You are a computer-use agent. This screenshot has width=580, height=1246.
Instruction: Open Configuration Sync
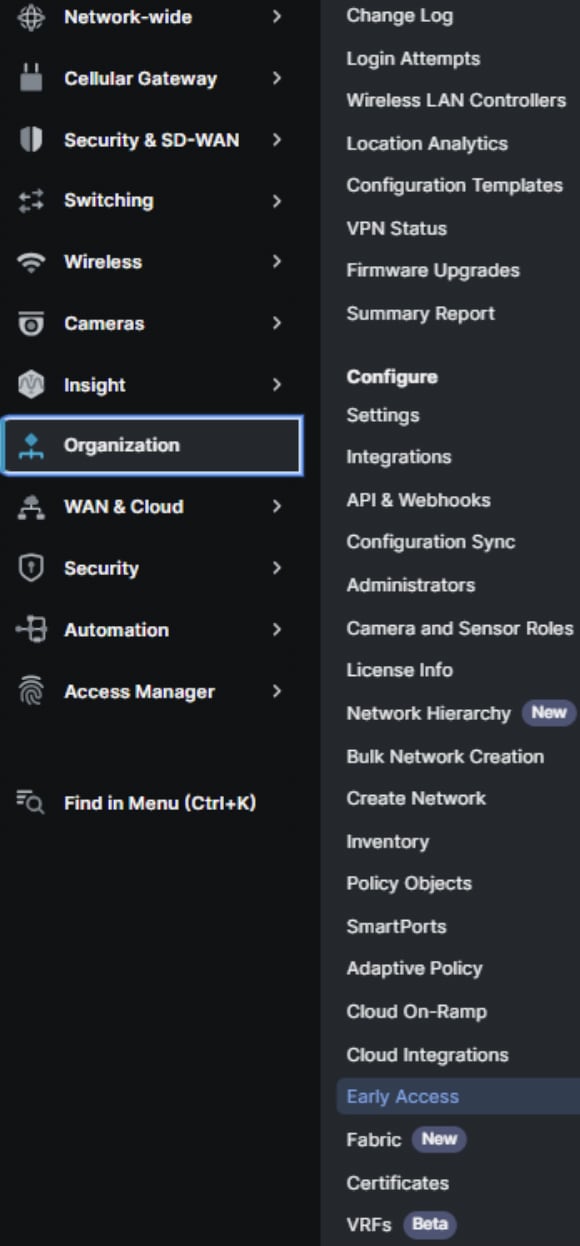(431, 542)
